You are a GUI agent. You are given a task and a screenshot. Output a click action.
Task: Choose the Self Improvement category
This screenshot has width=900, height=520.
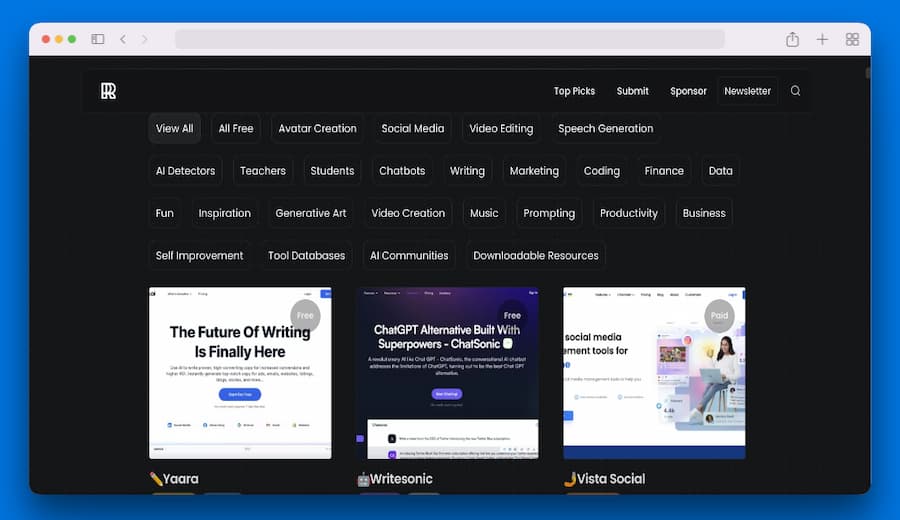point(199,256)
